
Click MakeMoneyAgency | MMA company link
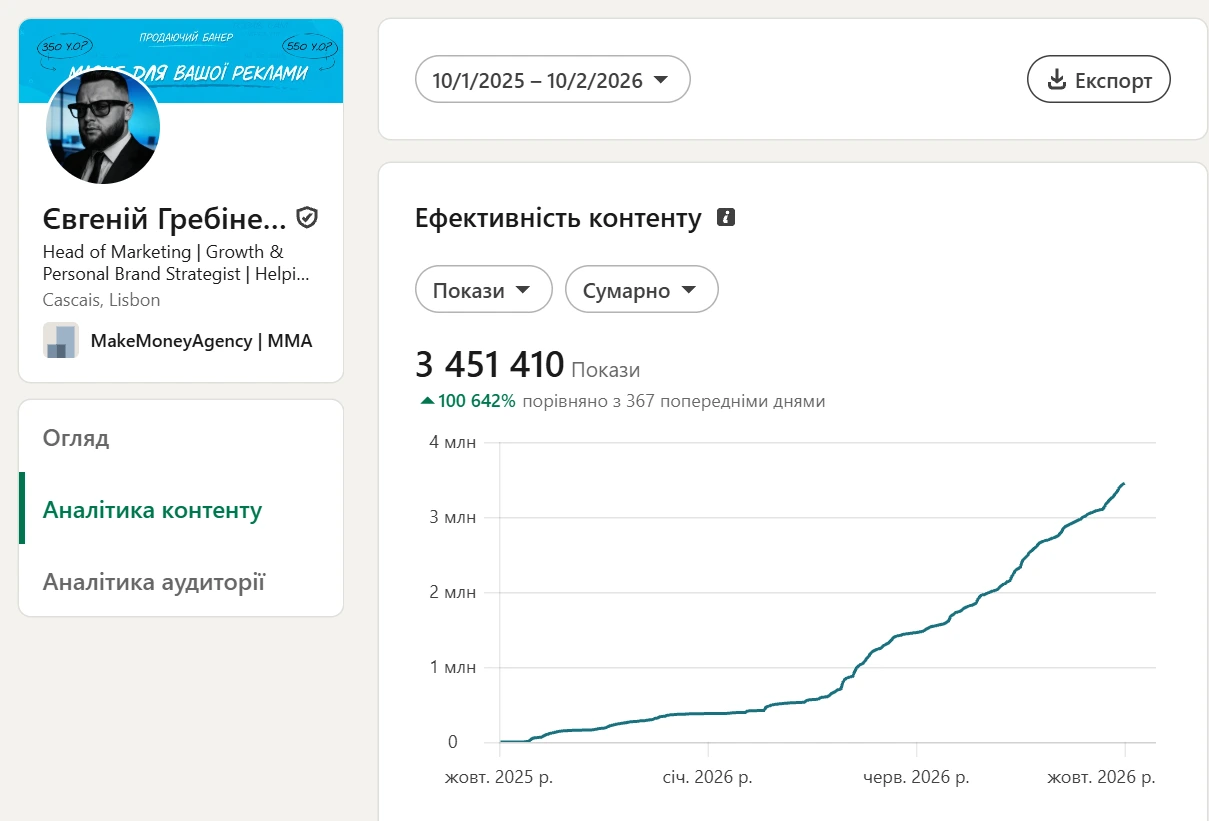(201, 340)
